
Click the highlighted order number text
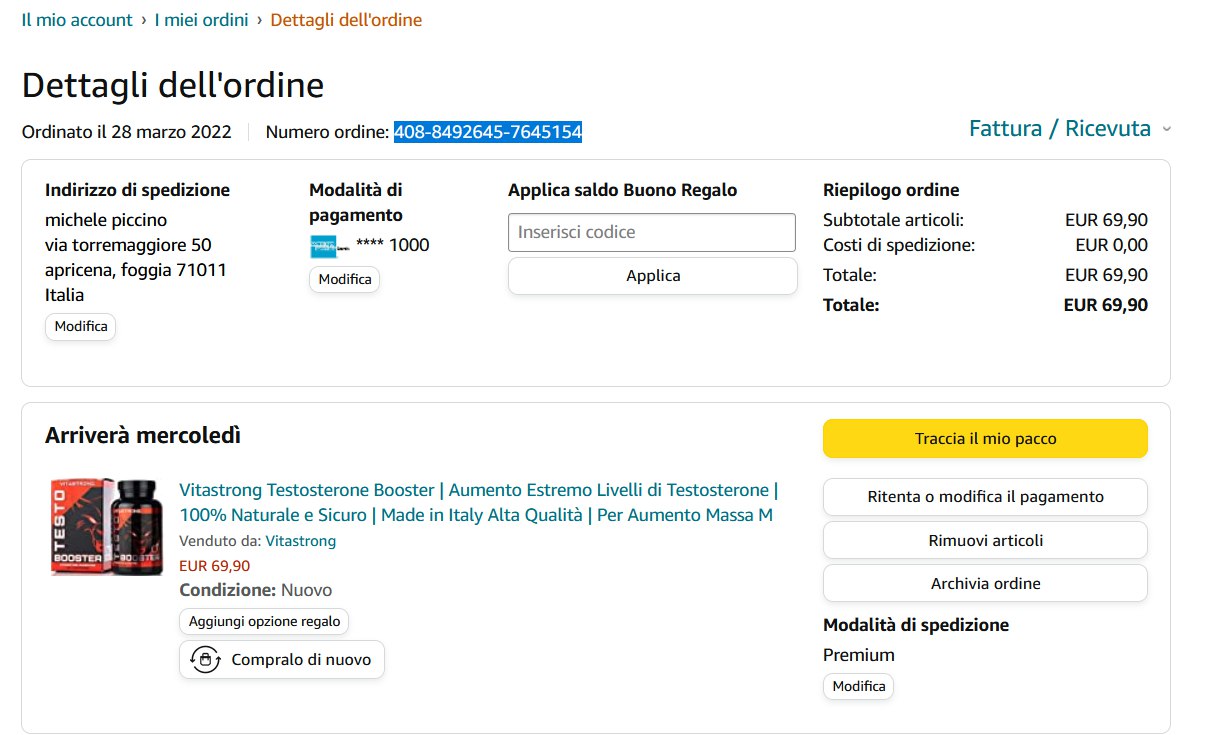click(487, 132)
